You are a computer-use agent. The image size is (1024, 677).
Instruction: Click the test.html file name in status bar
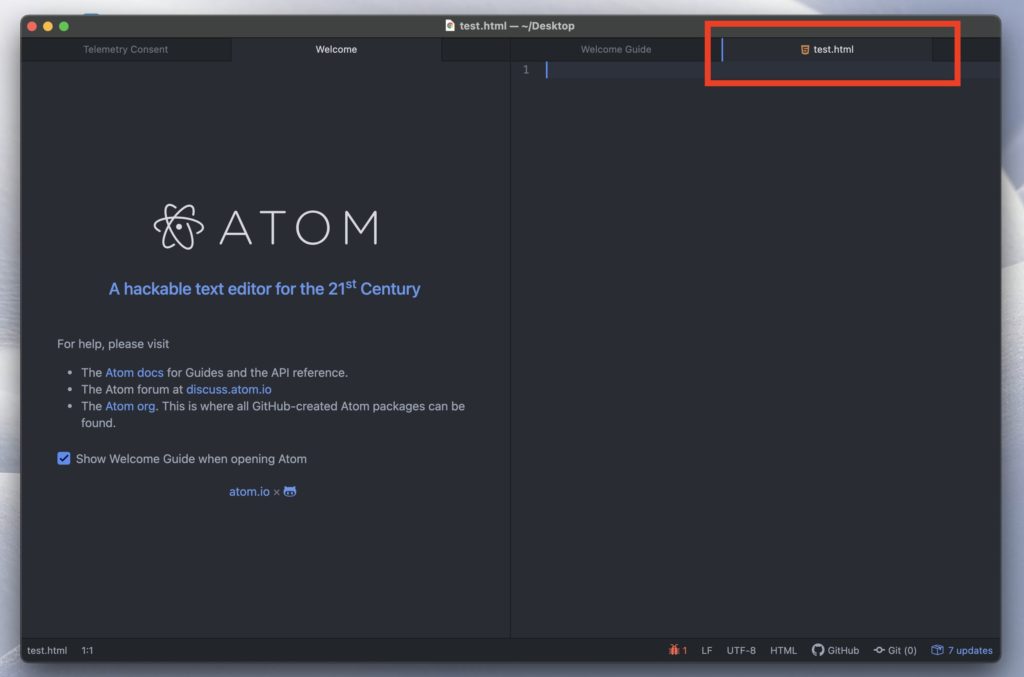coord(47,650)
